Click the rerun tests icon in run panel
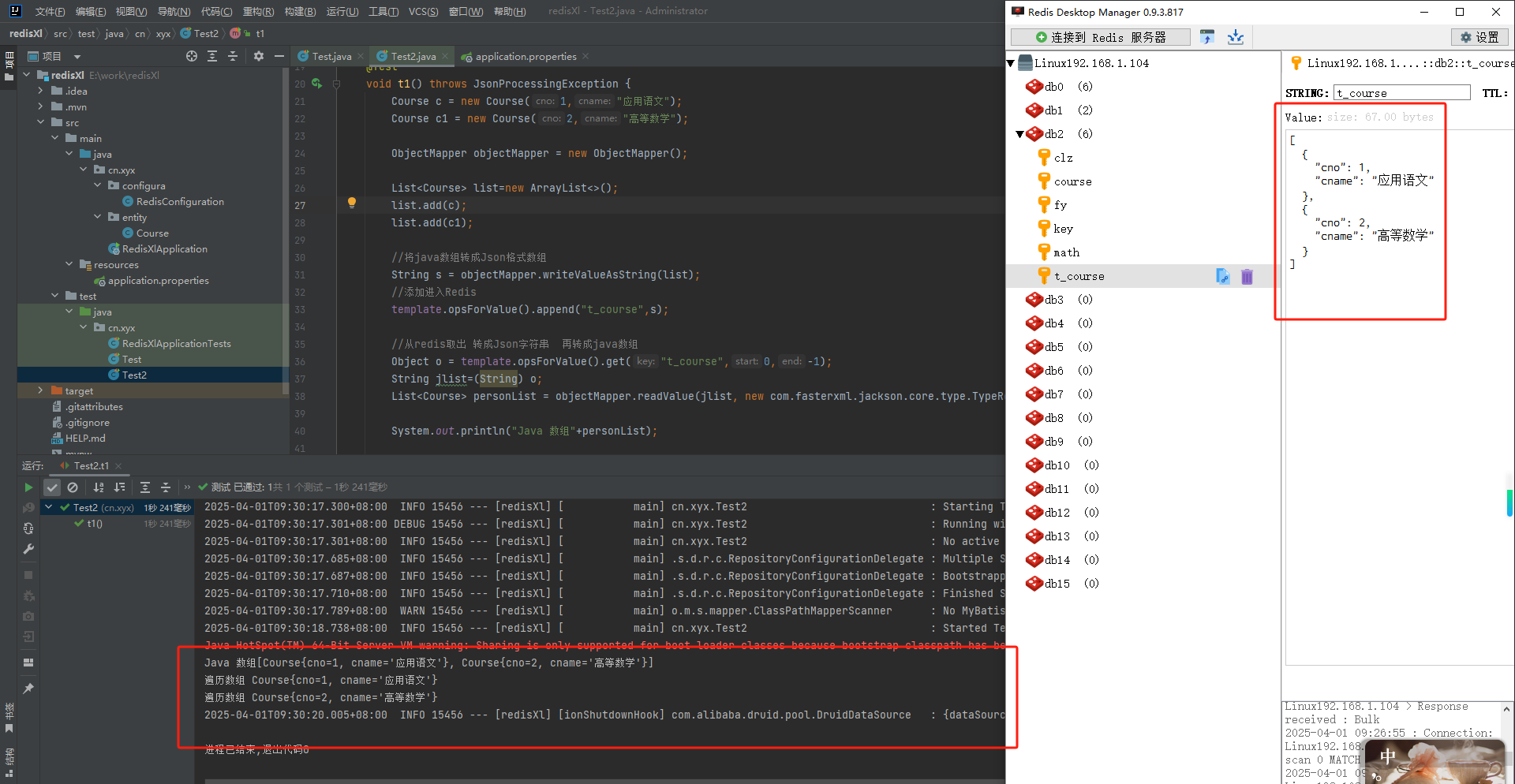The image size is (1515, 784). pyautogui.click(x=28, y=487)
